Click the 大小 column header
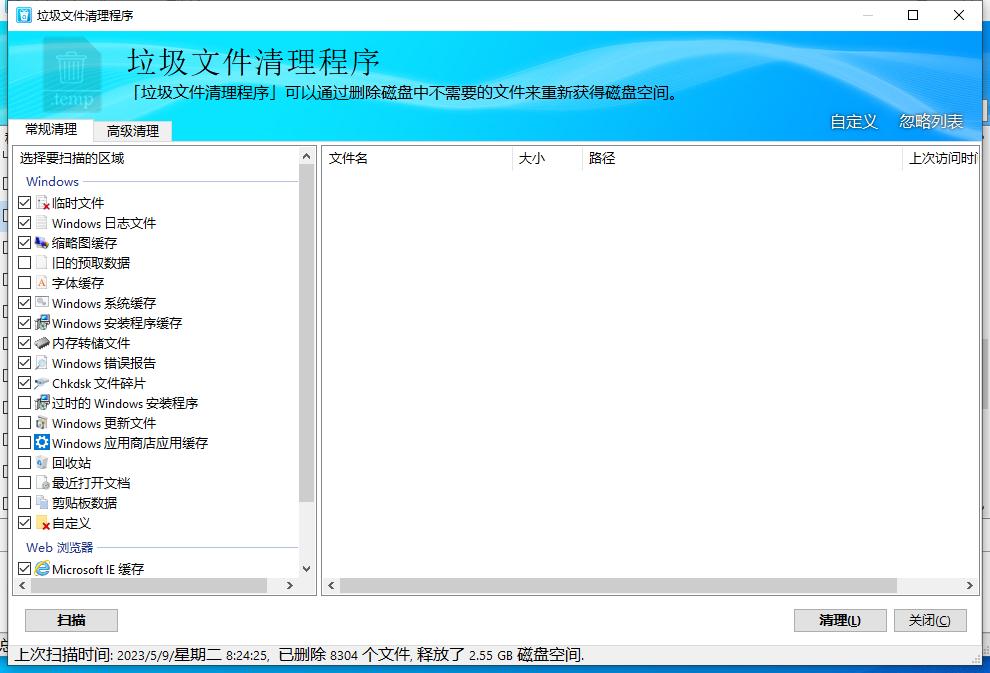Screen dimensions: 990x673 tap(532, 158)
